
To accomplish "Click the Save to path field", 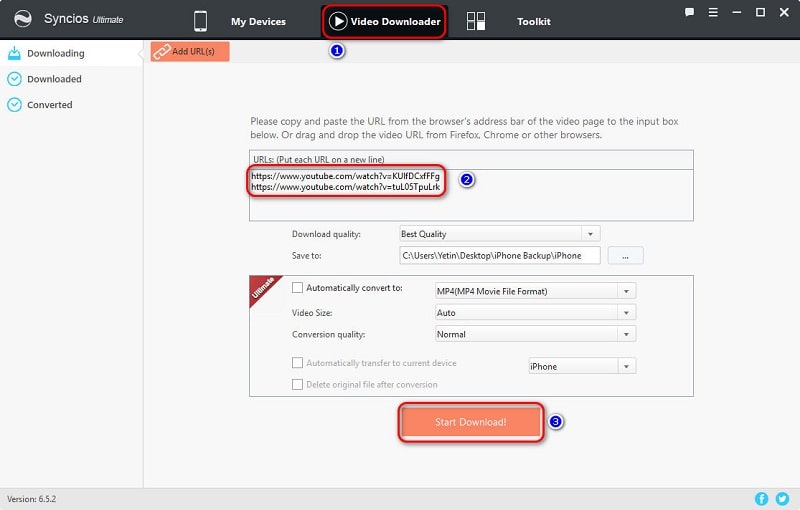I will tap(499, 256).
